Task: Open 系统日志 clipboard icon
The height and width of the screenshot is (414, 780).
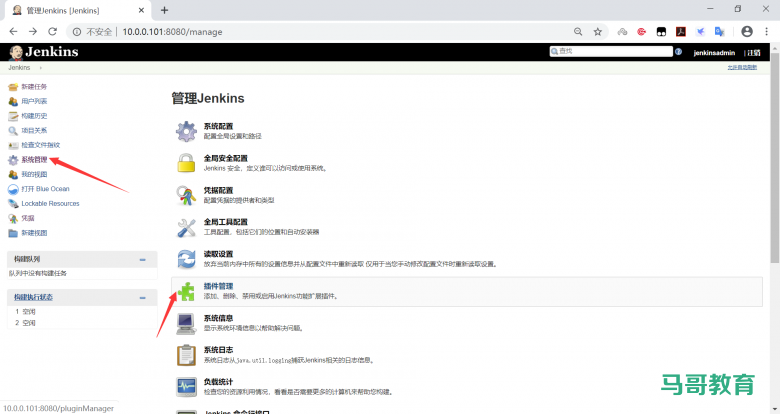Action: [x=186, y=355]
